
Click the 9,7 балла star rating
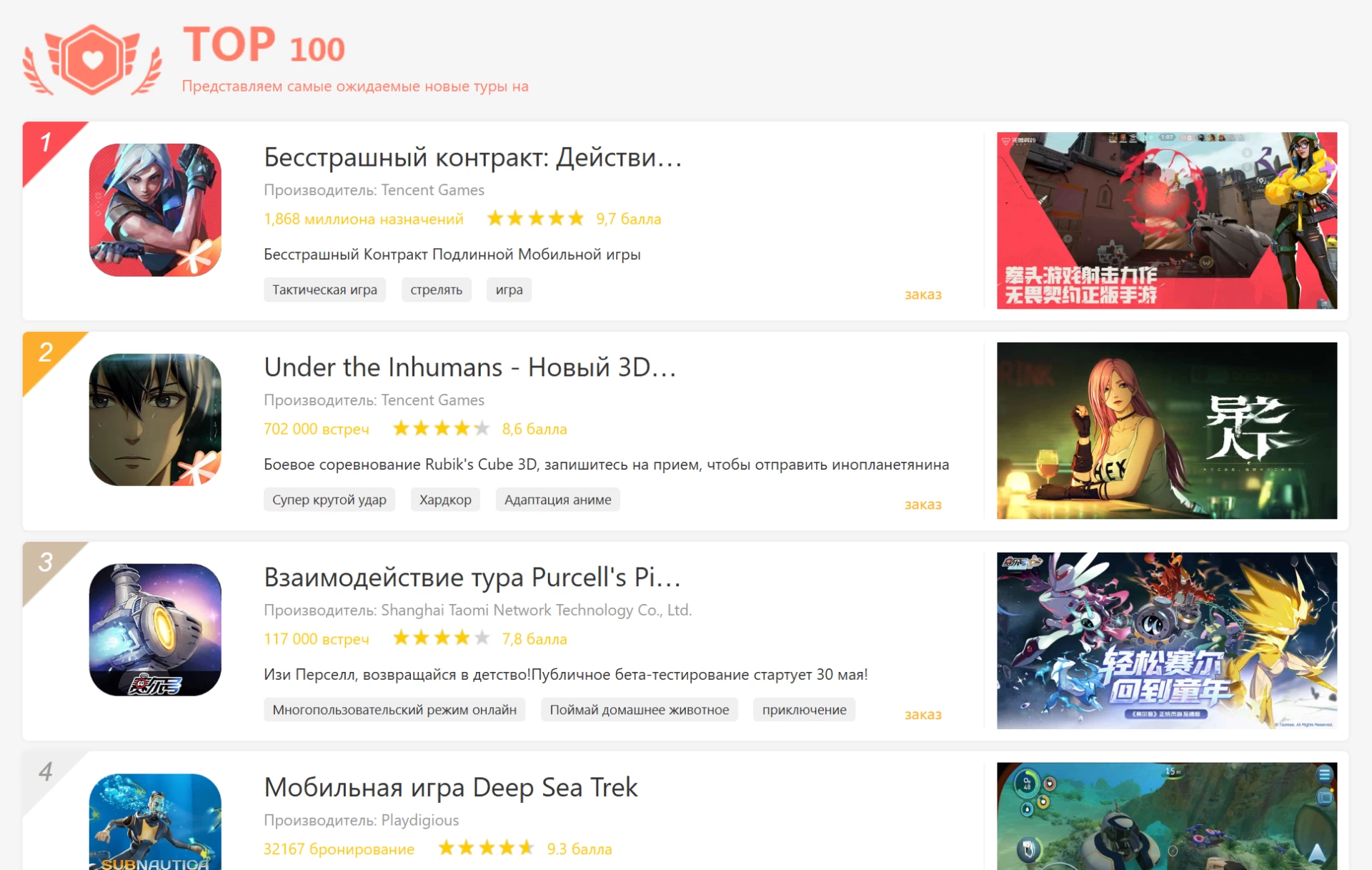click(x=535, y=219)
